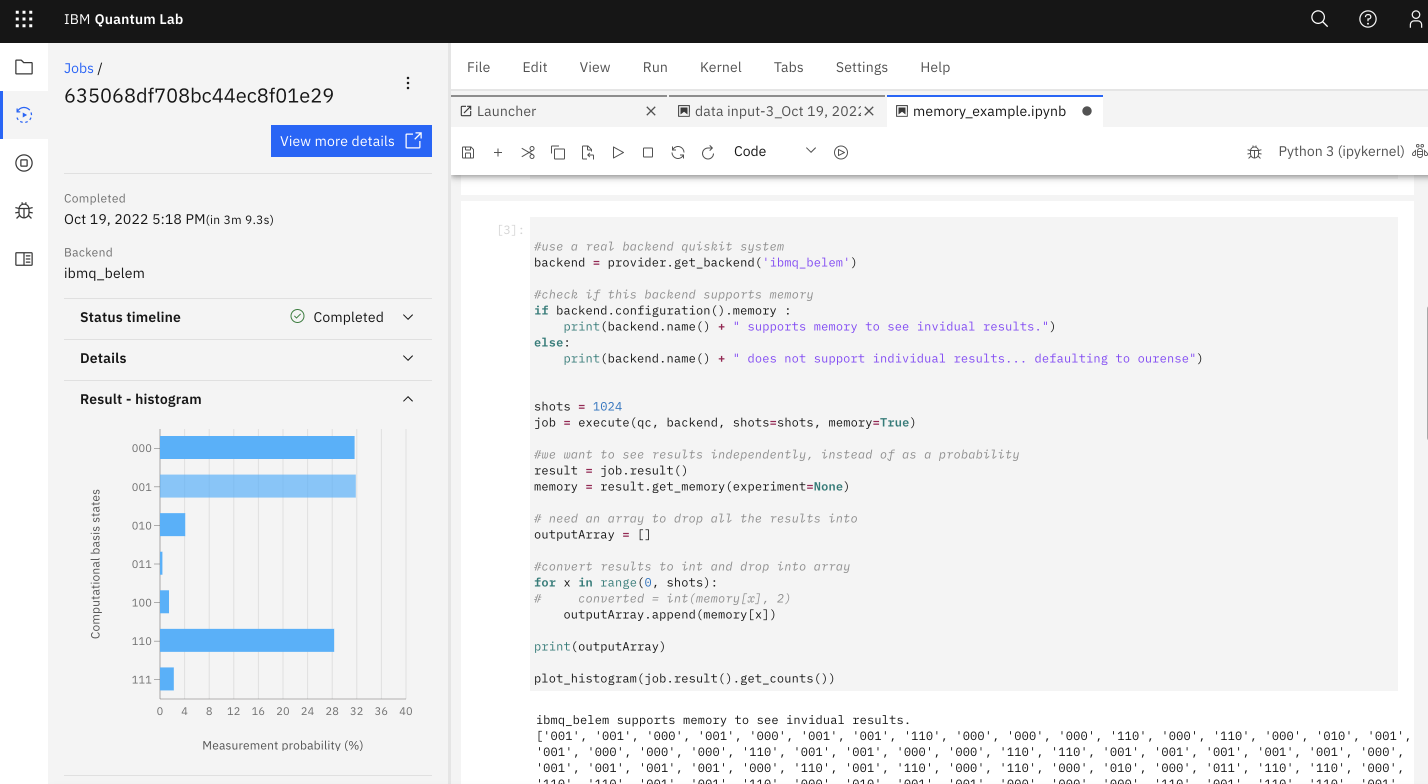Click the print(outputArray) code line
Image resolution: width=1428 pixels, height=784 pixels.
[599, 646]
